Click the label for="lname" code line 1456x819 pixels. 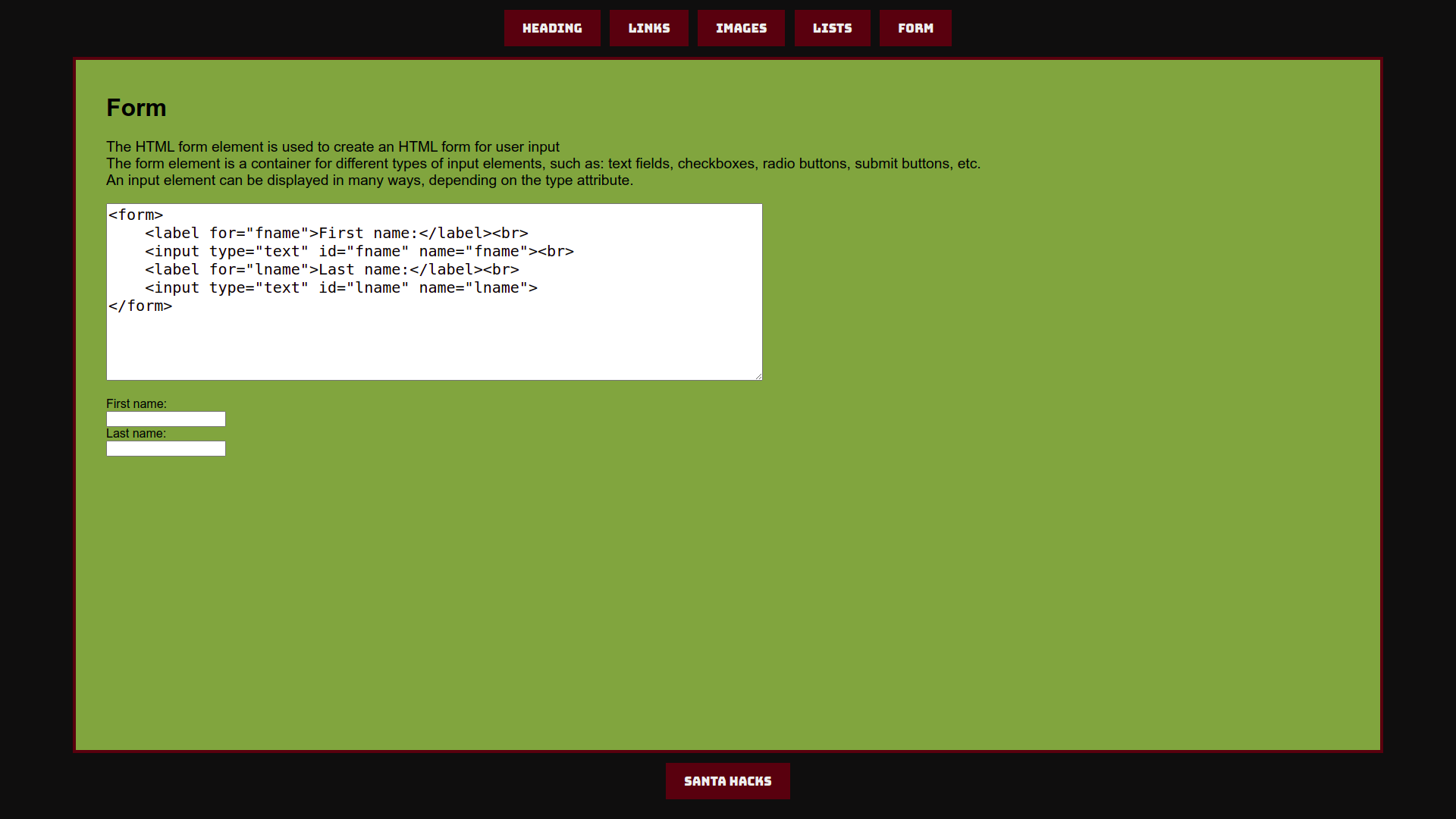click(331, 270)
